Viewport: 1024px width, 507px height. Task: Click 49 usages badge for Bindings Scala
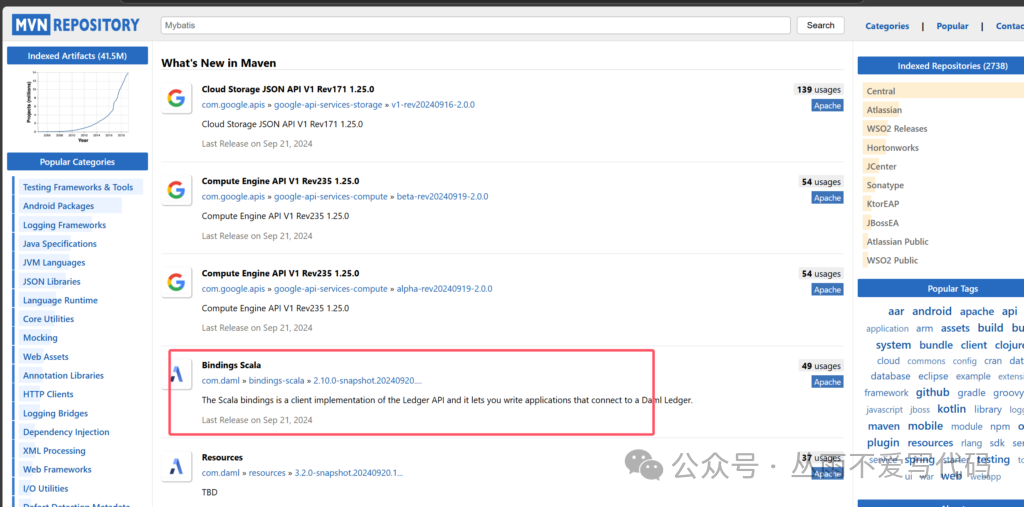coord(821,366)
